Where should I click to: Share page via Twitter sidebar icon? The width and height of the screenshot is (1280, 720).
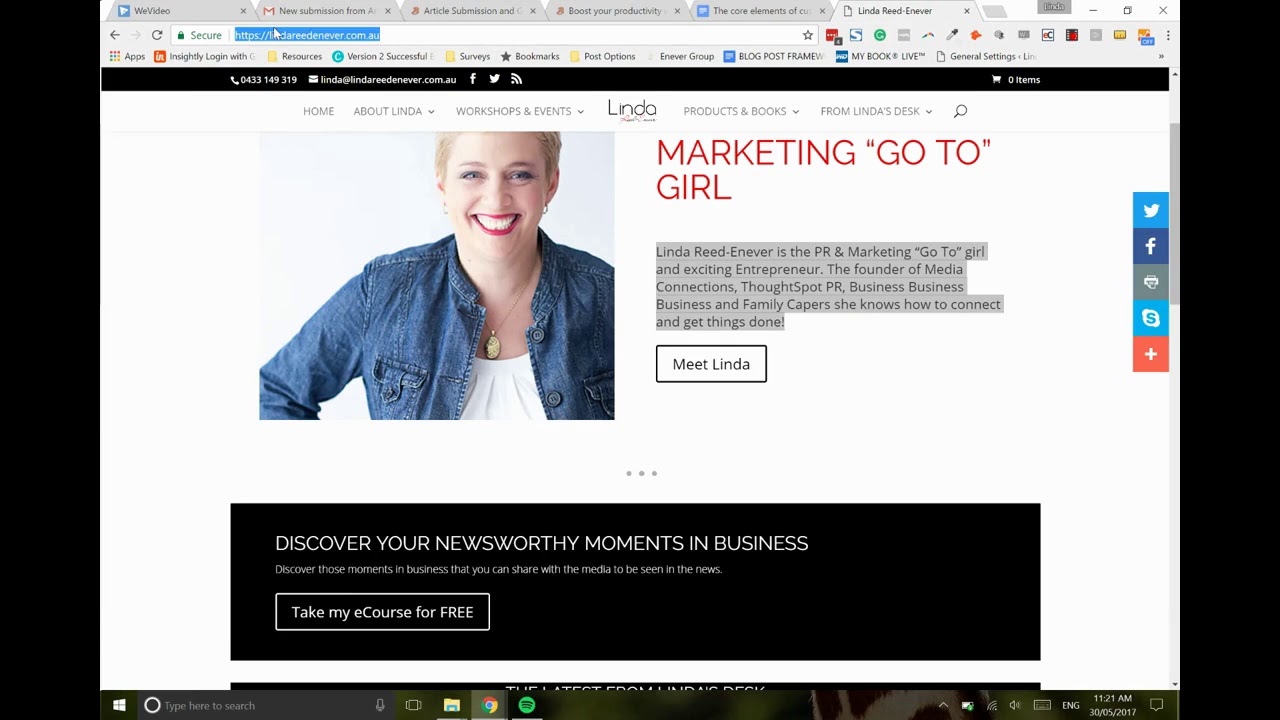click(1151, 210)
